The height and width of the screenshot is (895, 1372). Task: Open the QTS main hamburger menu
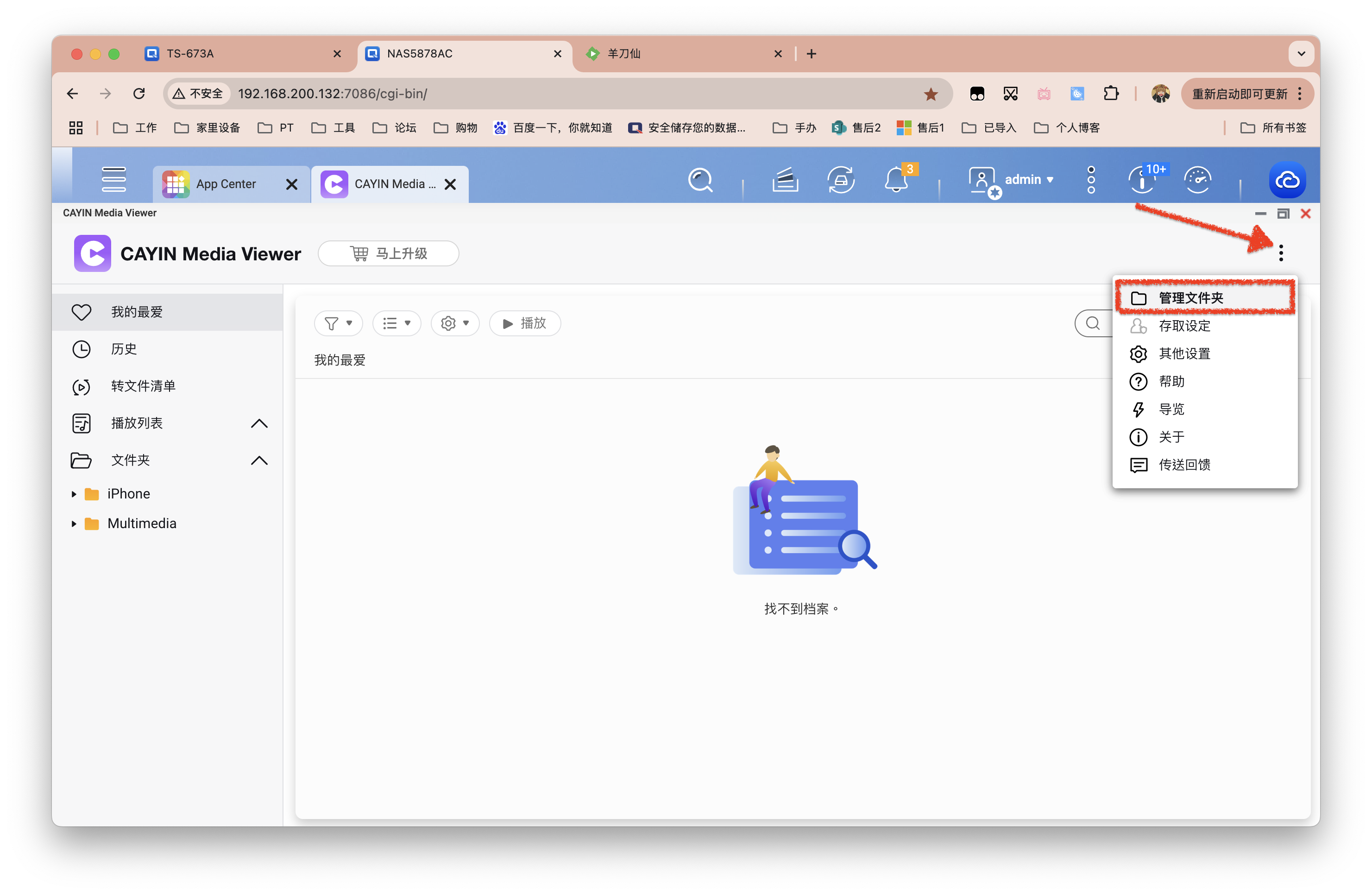click(x=113, y=179)
